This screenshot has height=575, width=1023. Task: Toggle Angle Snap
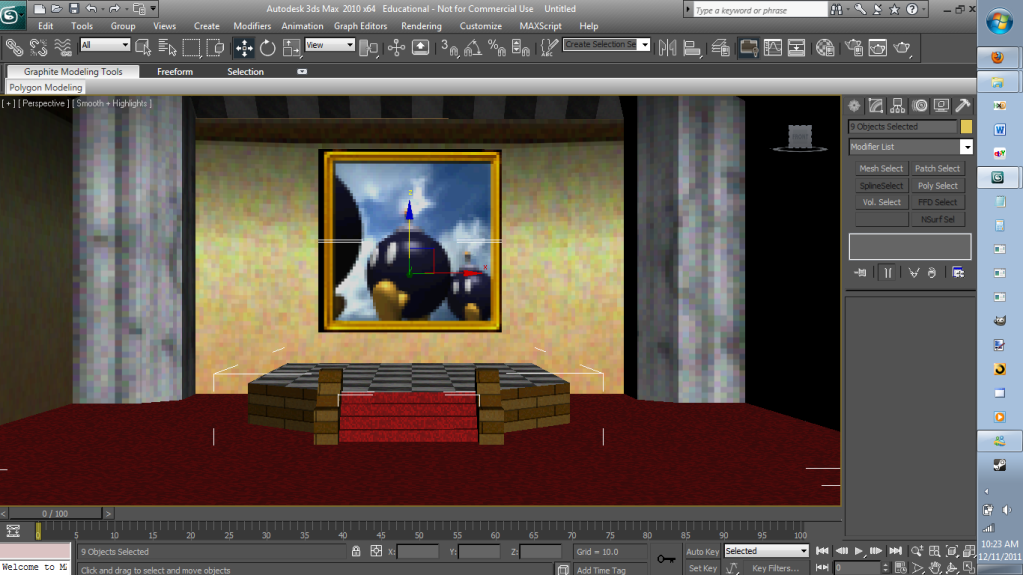(x=473, y=47)
